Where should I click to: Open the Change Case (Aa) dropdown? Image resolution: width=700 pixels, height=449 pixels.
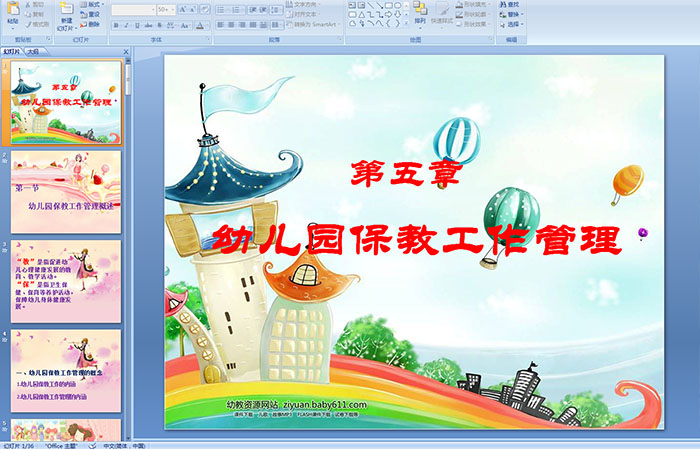[x=185, y=25]
